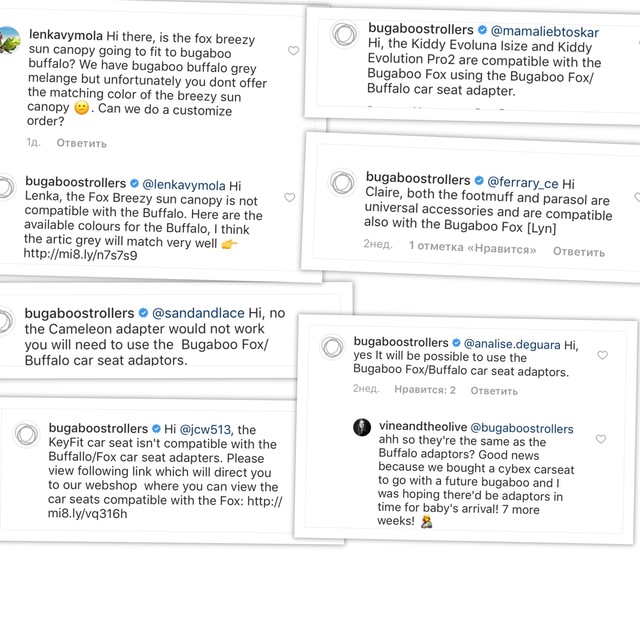Screen dimensions: 640x640
Task: Click bugaboostrollers avatar beside @sandandlace reply
Action: 8,320
